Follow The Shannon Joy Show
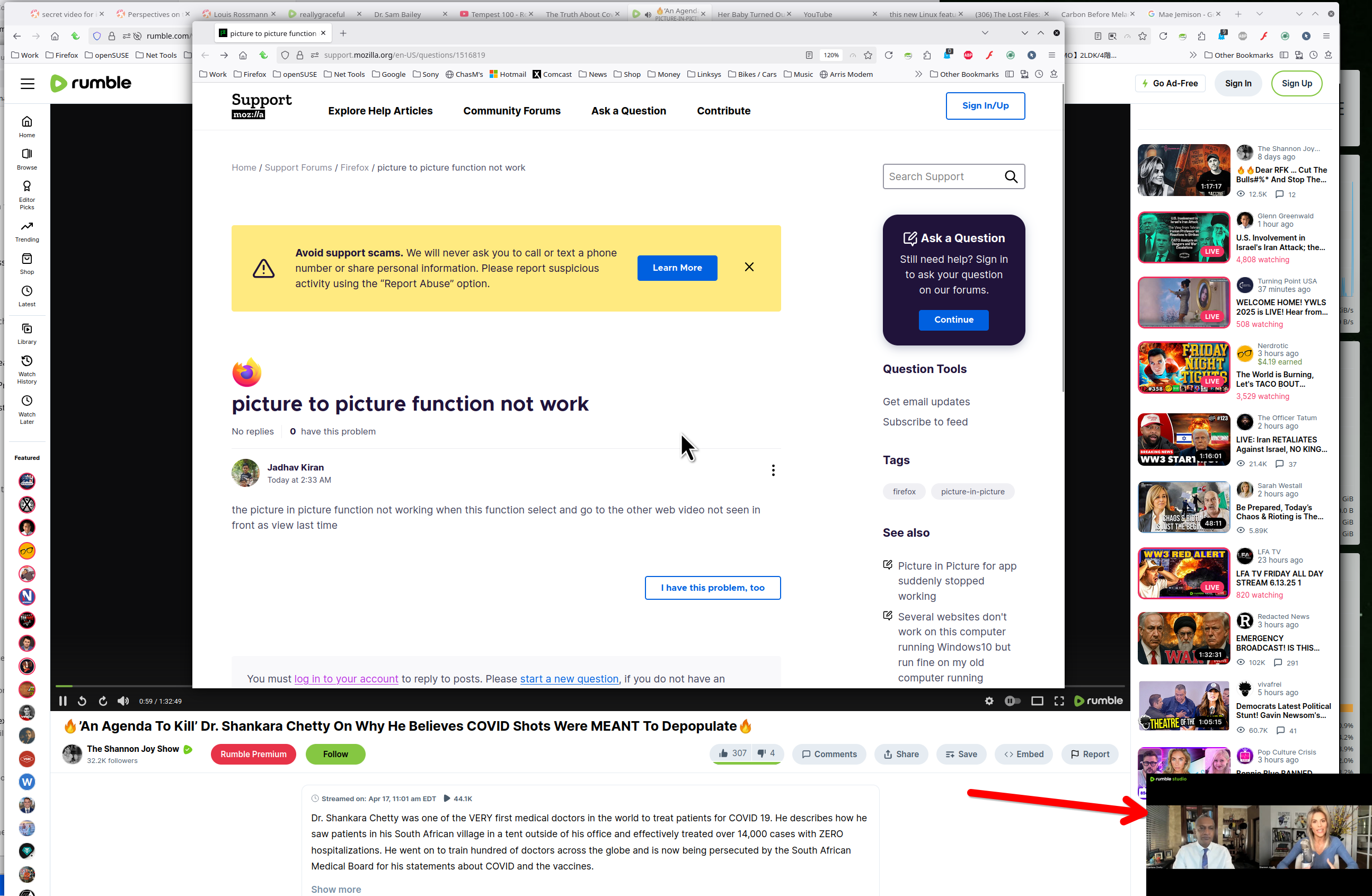The height and width of the screenshot is (896, 1372). (x=335, y=754)
